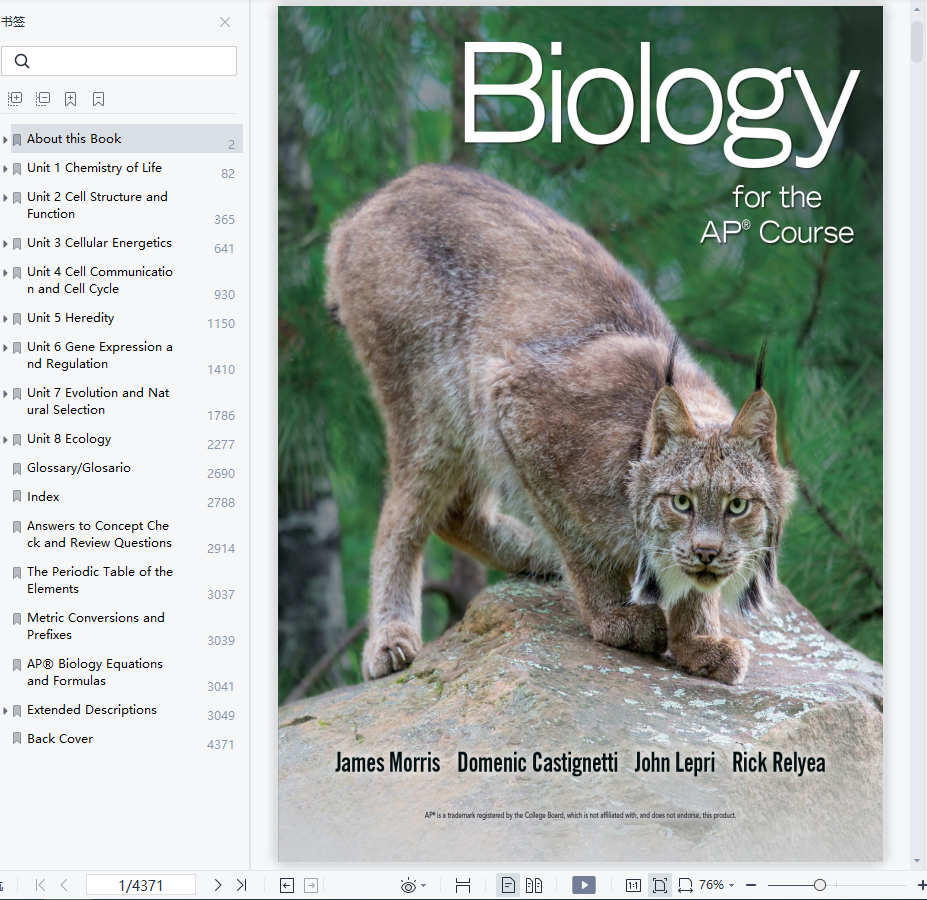Click page number 2690 in bookmarks list
The height and width of the screenshot is (900, 927).
point(221,474)
